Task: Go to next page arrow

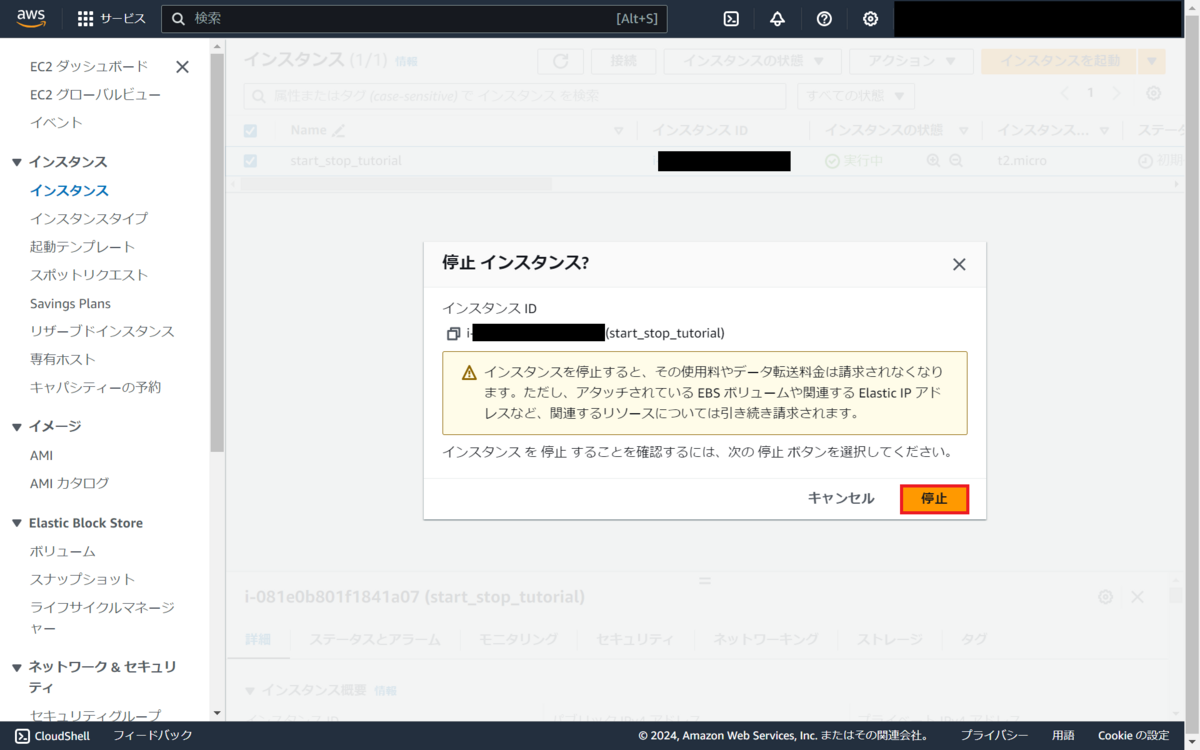Action: (1116, 93)
